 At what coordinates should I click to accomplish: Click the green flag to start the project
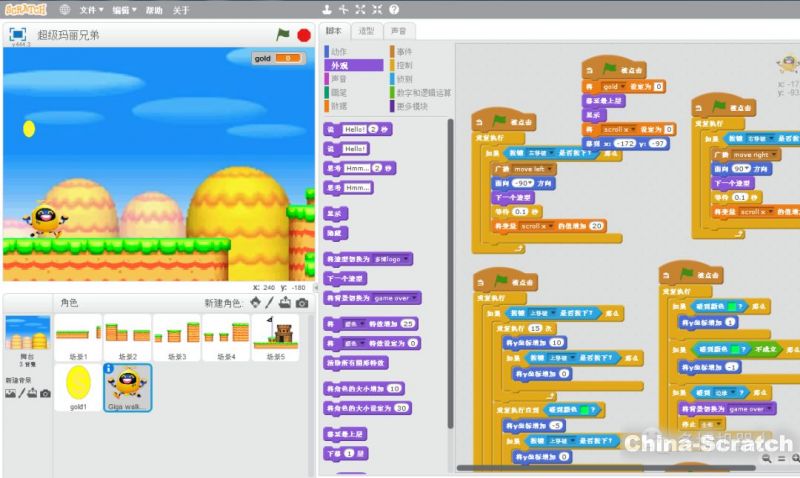click(x=283, y=34)
